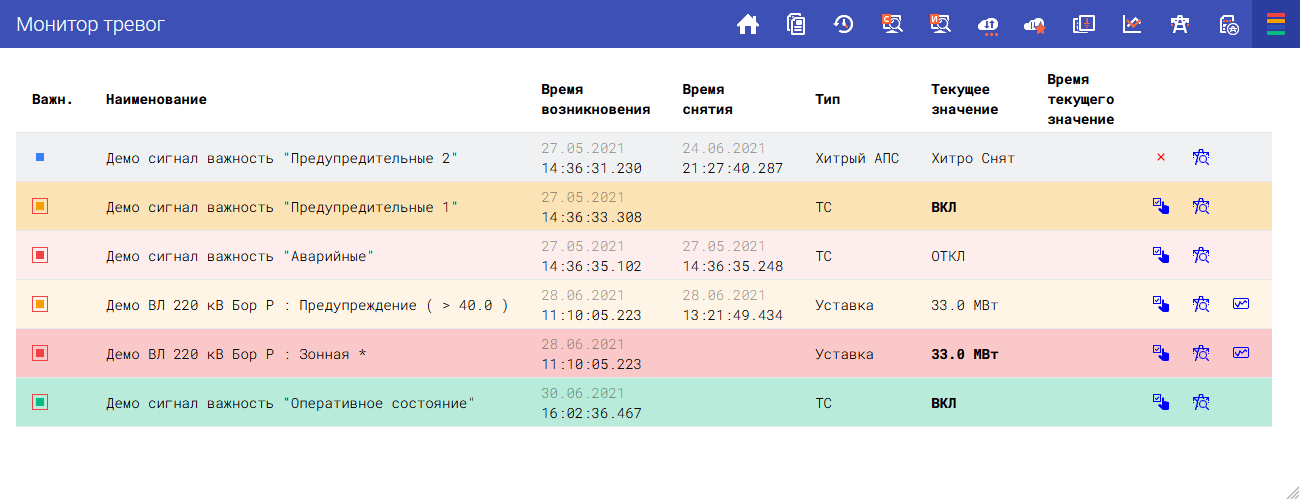Screen dimensions: 1300x500
Task: Acknowledge the "Оперативное состояние" alarm
Action: point(1160,403)
